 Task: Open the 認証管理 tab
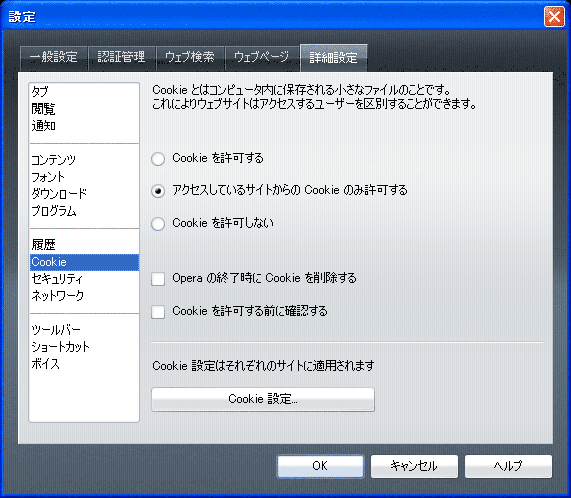coord(122,58)
